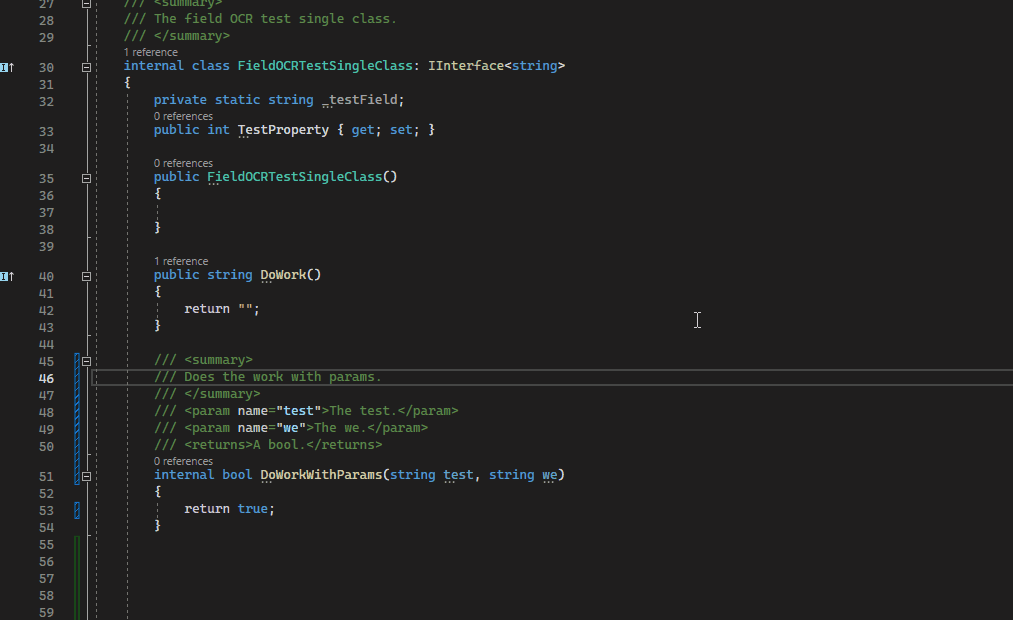
Task: Collapse the summary comment block at line 45
Action: click(86, 362)
